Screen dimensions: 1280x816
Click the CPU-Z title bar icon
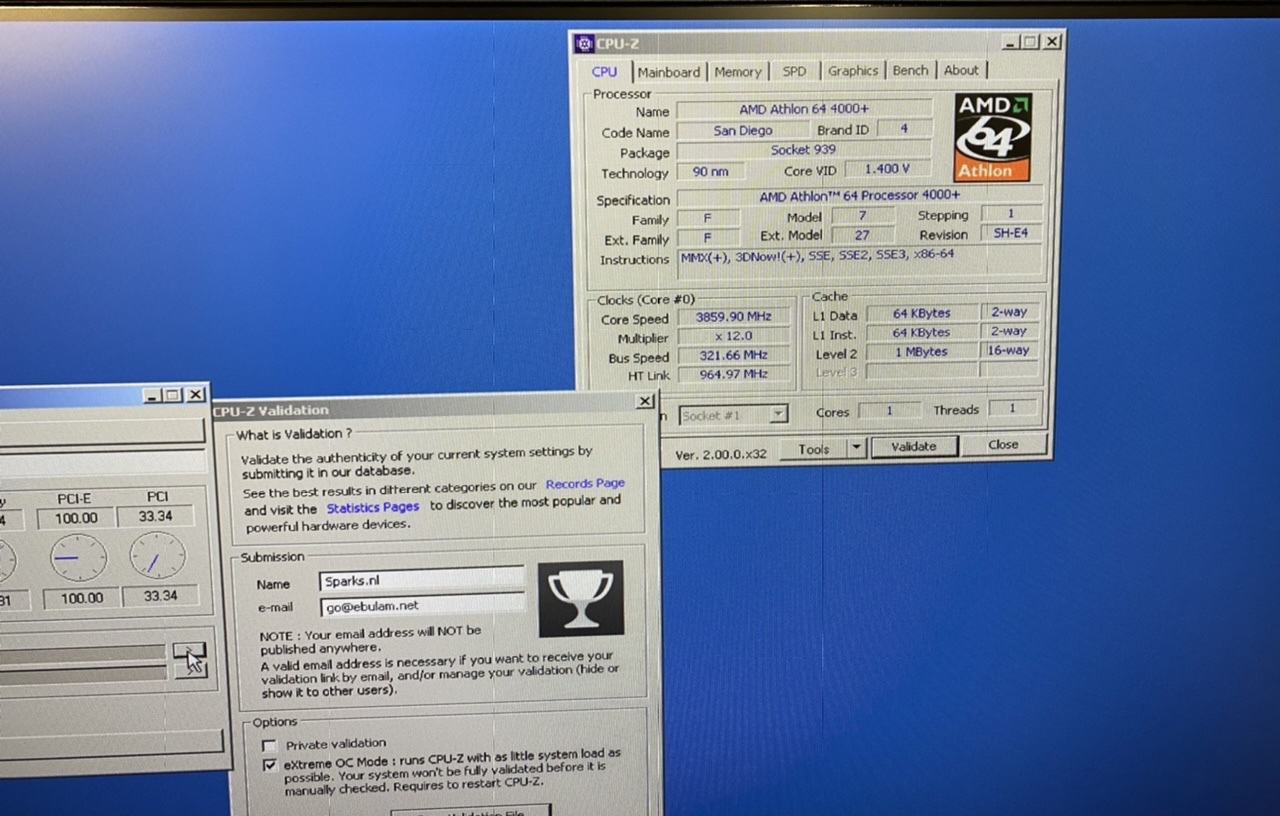585,44
